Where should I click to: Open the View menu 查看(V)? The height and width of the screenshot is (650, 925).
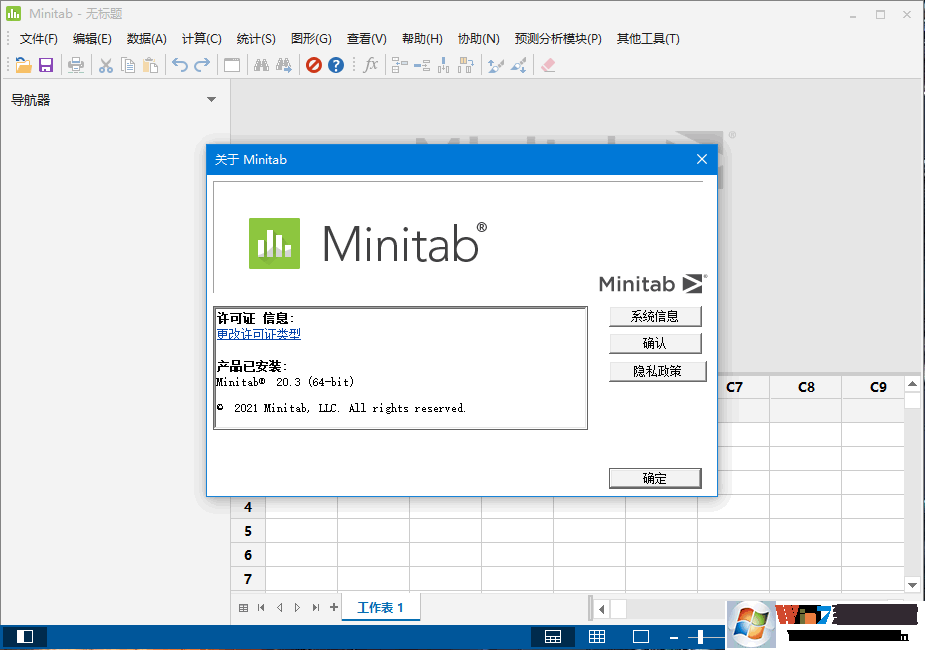pos(367,39)
